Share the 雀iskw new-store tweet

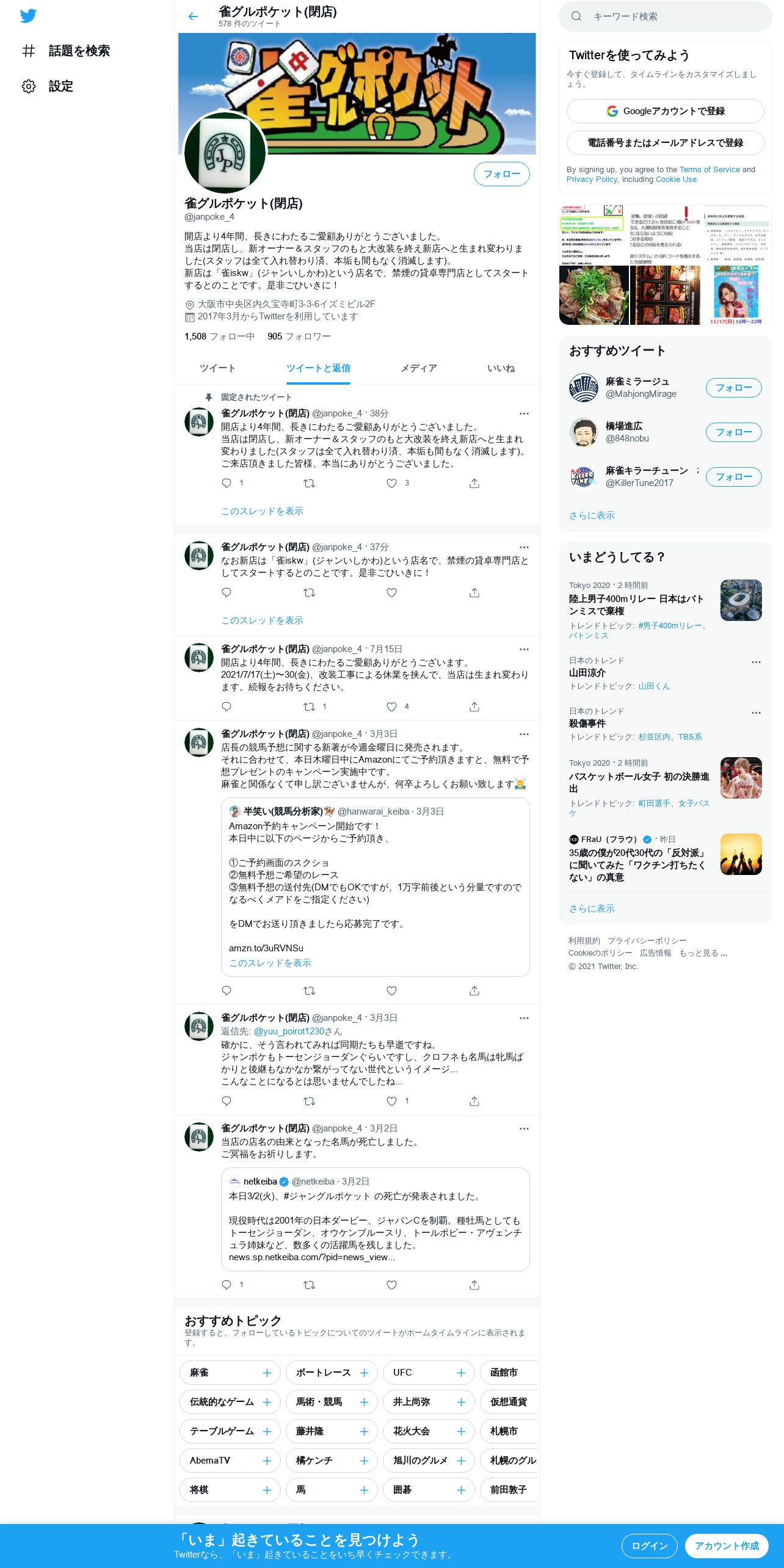(474, 592)
